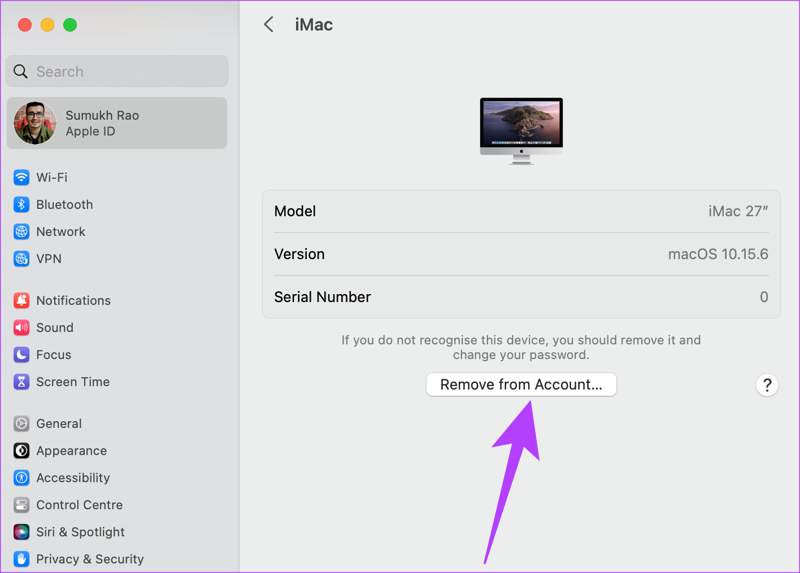Click the search magnifying glass icon

[20, 71]
